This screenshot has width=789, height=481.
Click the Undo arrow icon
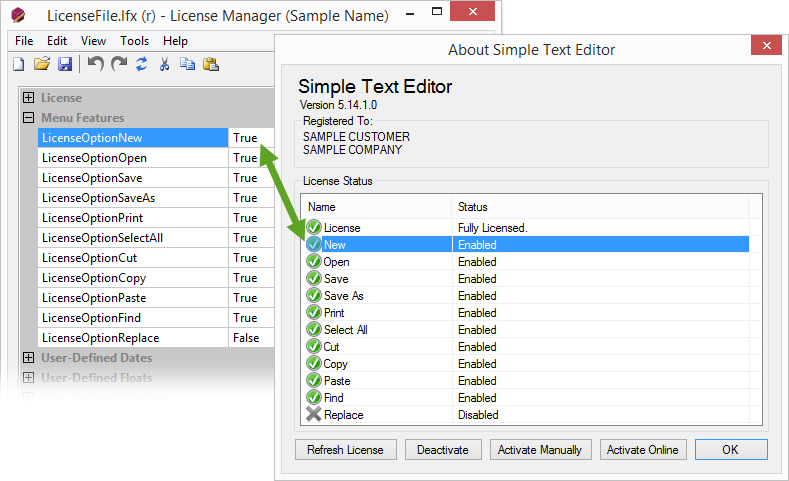95,64
